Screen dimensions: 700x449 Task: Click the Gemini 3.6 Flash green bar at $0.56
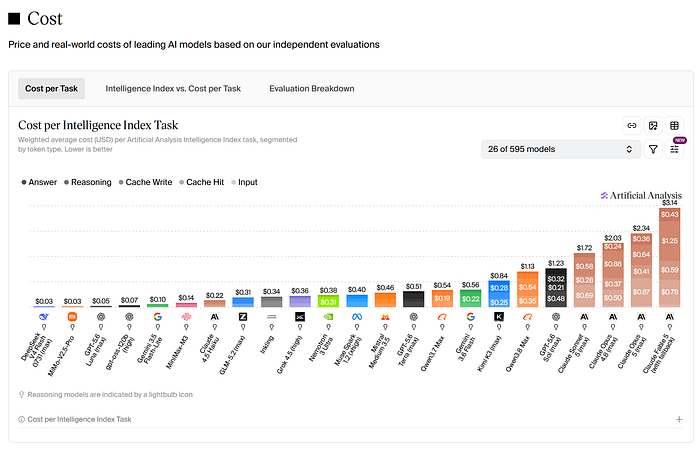point(471,299)
